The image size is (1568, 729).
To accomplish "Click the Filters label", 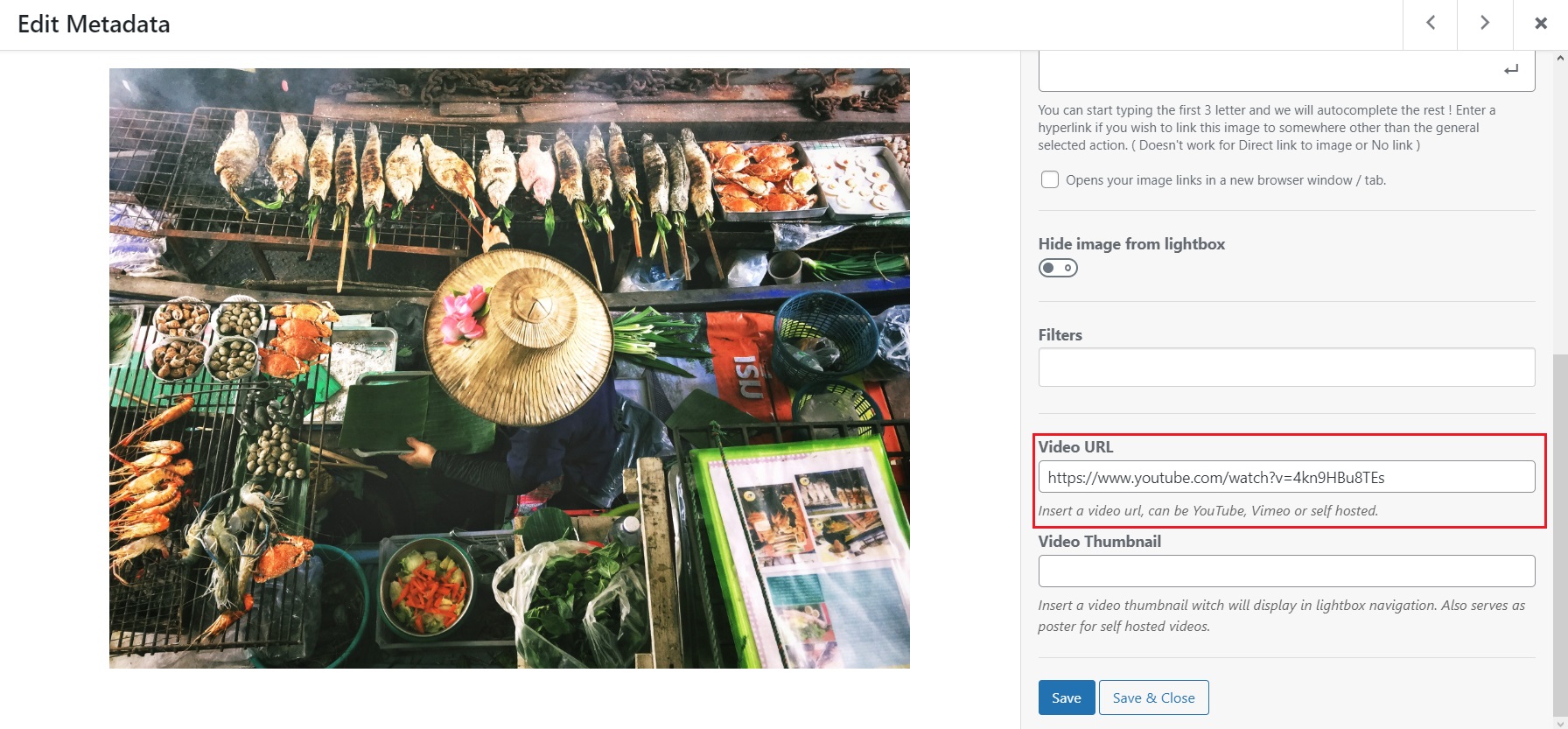I will click(1060, 335).
